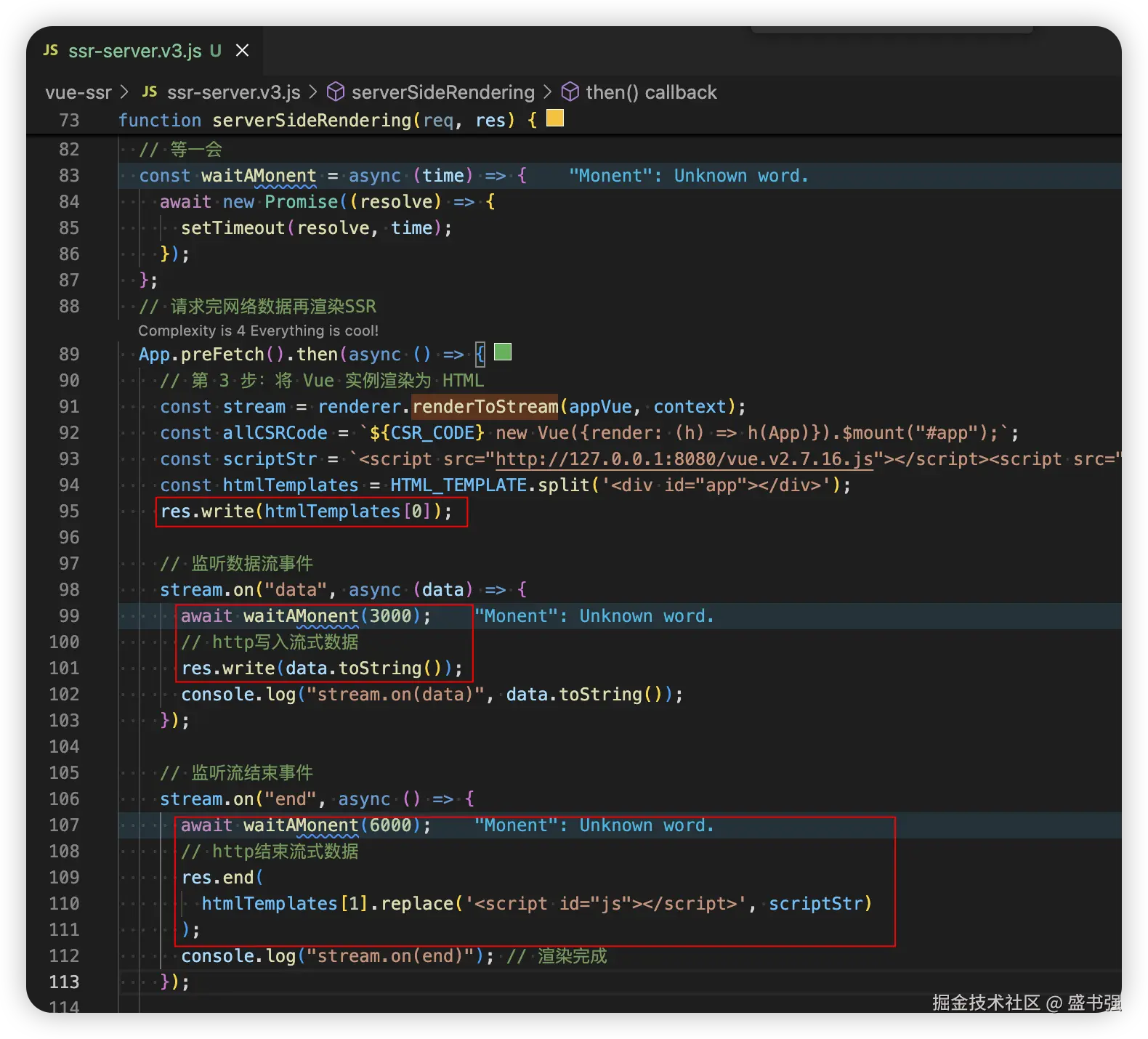Open the then() callback breadcrumb text item
Screen dimensions: 1148x1039
(x=651, y=92)
